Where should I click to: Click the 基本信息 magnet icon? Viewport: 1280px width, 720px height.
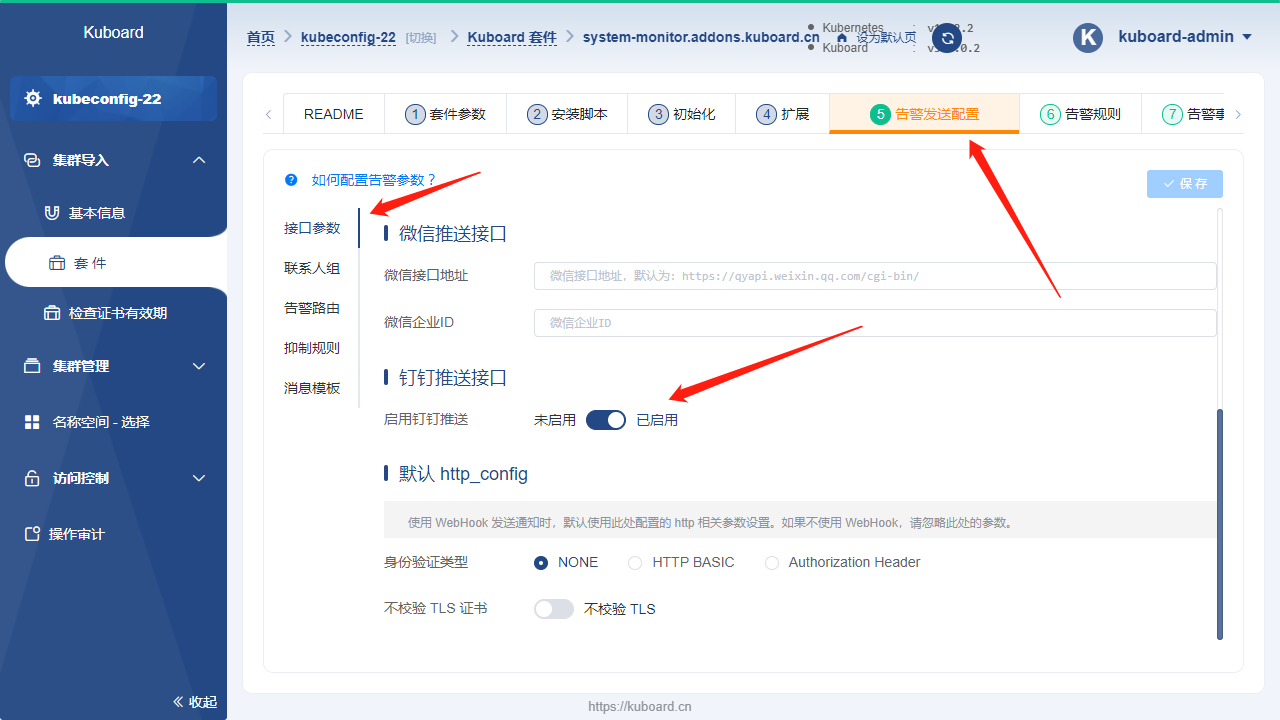(x=52, y=213)
